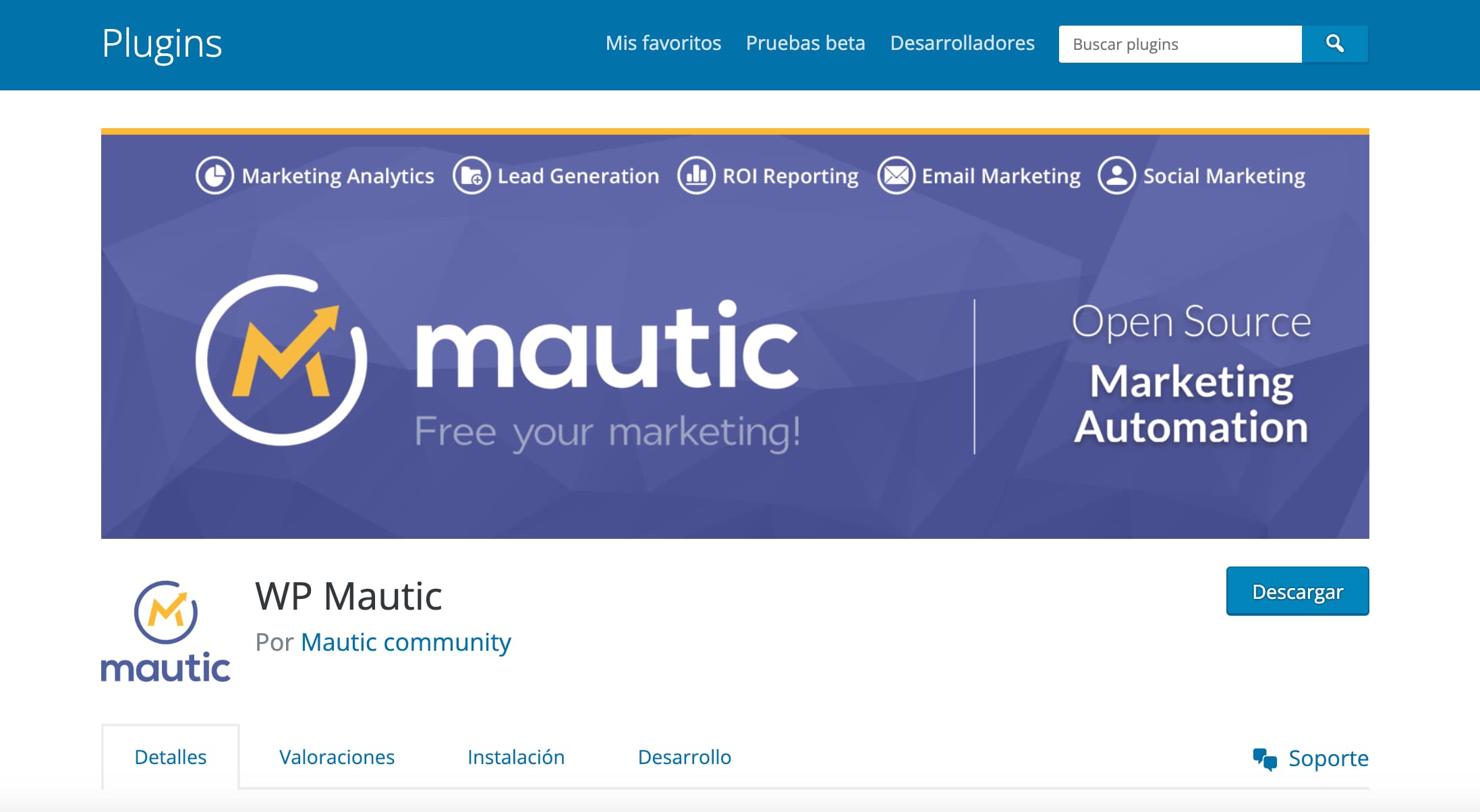Click the WP Mautic plugin title
Screen dimensions: 1480x812
(349, 596)
